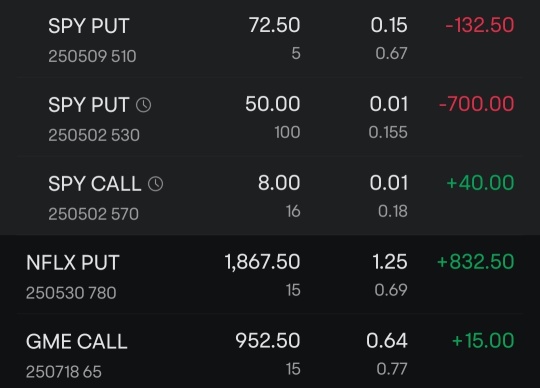This screenshot has height=388, width=540.
Task: Click the -700.00 loss value
Action: [x=477, y=104]
